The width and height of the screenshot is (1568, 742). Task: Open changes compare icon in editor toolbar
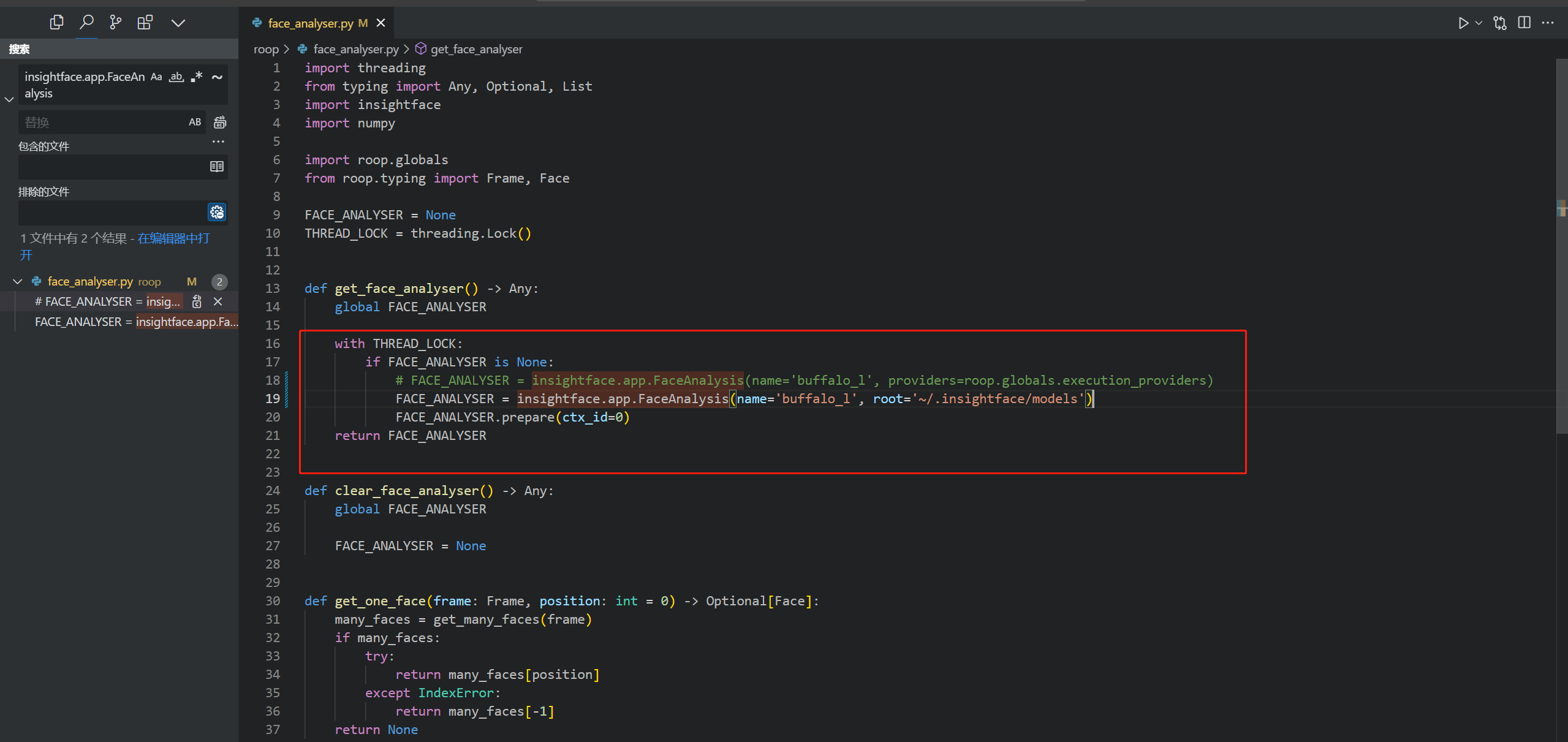pyautogui.click(x=1500, y=23)
